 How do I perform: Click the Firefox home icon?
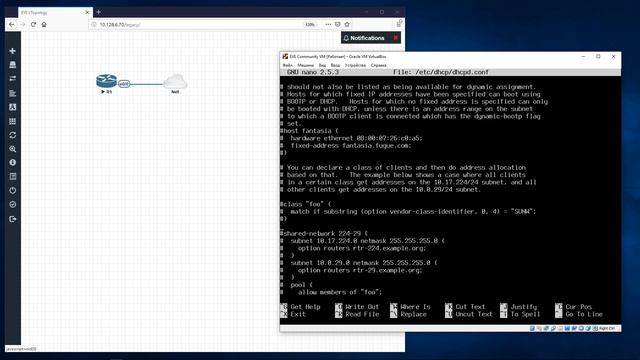click(44, 24)
